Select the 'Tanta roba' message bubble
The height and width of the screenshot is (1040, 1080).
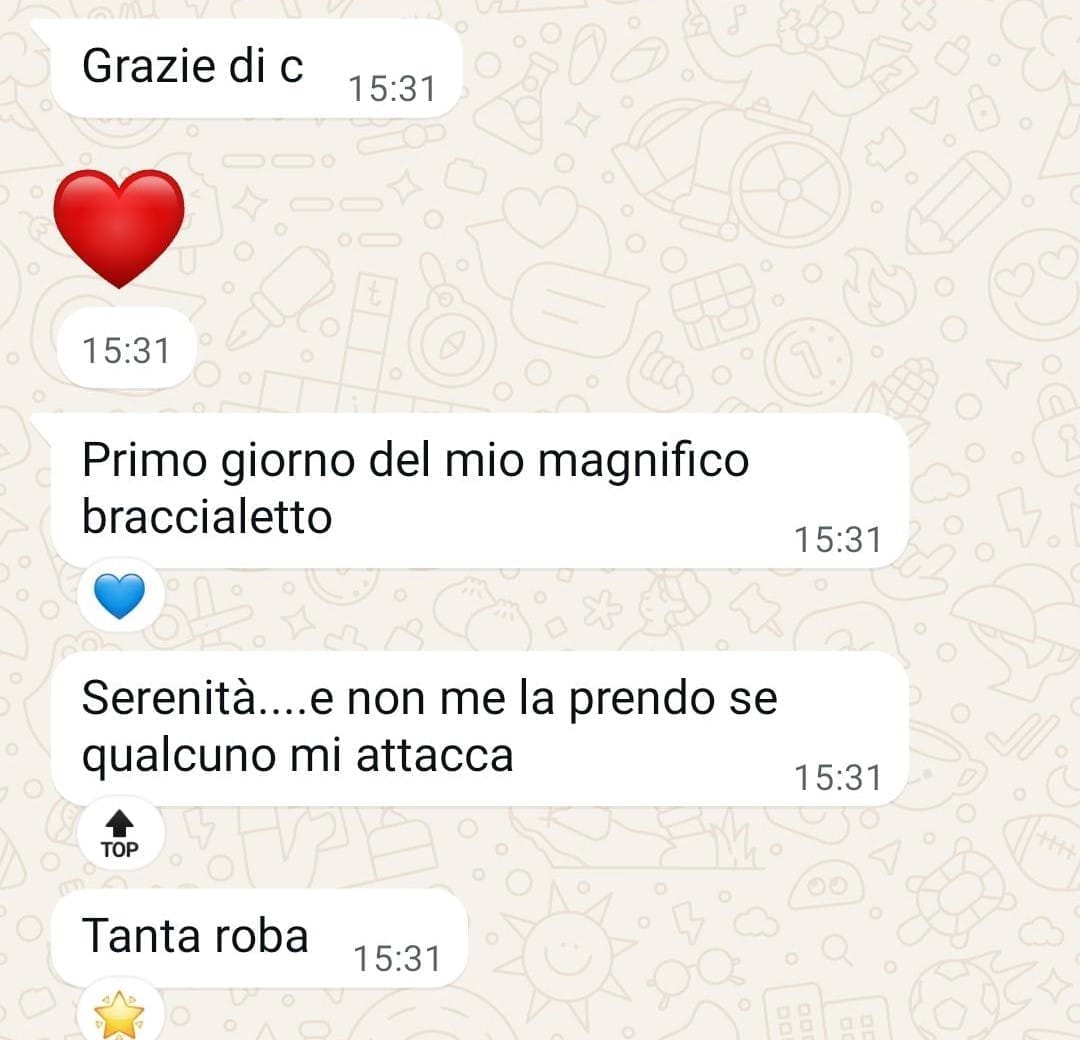point(260,939)
